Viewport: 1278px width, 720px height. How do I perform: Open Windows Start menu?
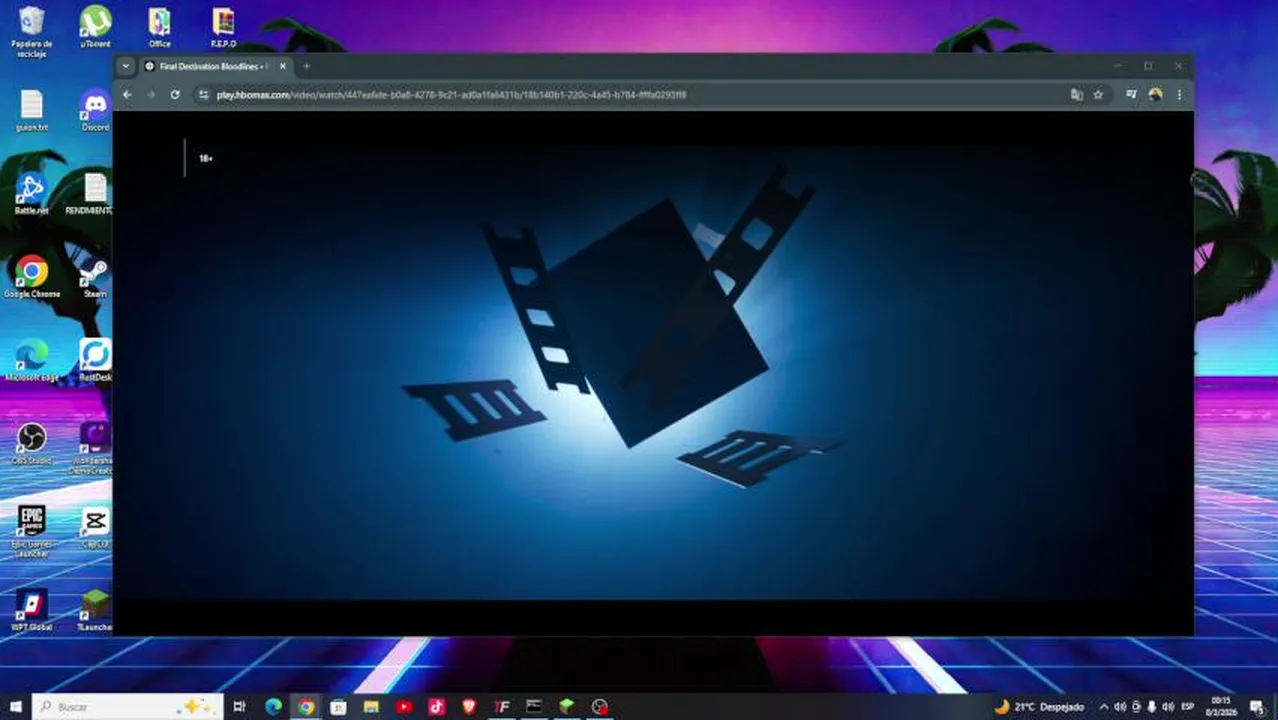15,706
